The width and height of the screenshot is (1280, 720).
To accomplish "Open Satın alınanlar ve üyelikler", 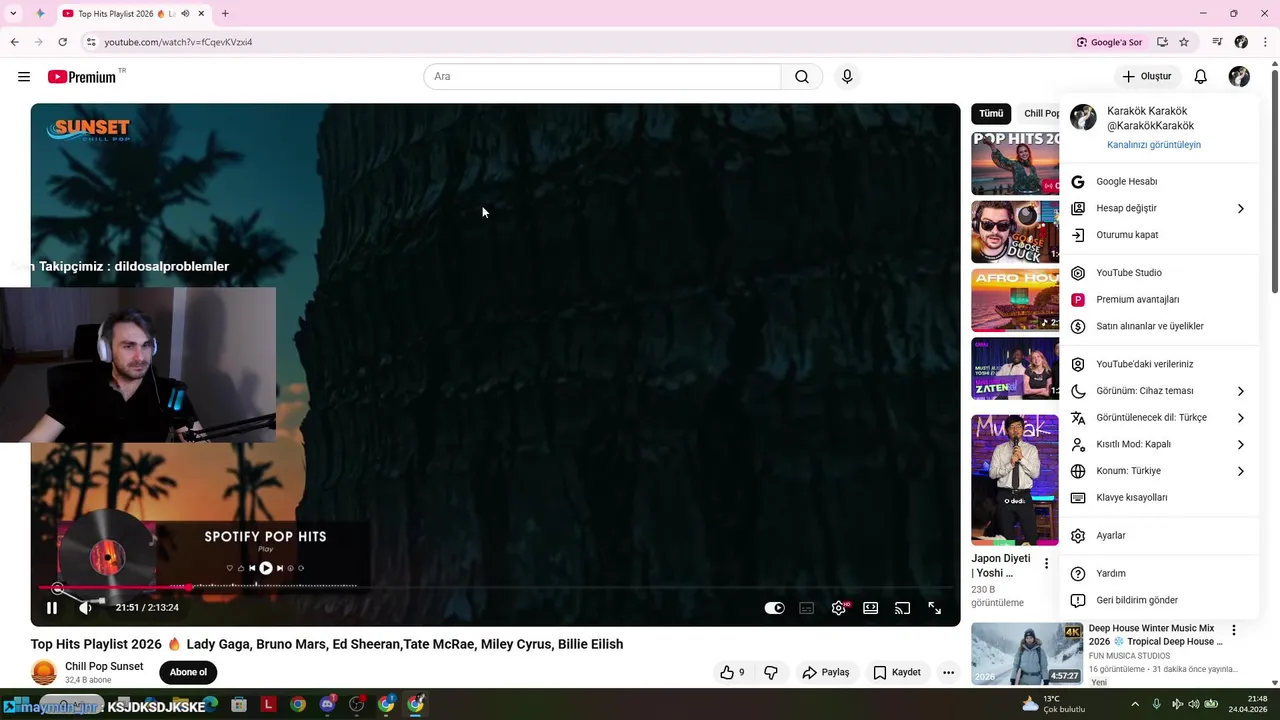I will 1158,326.
